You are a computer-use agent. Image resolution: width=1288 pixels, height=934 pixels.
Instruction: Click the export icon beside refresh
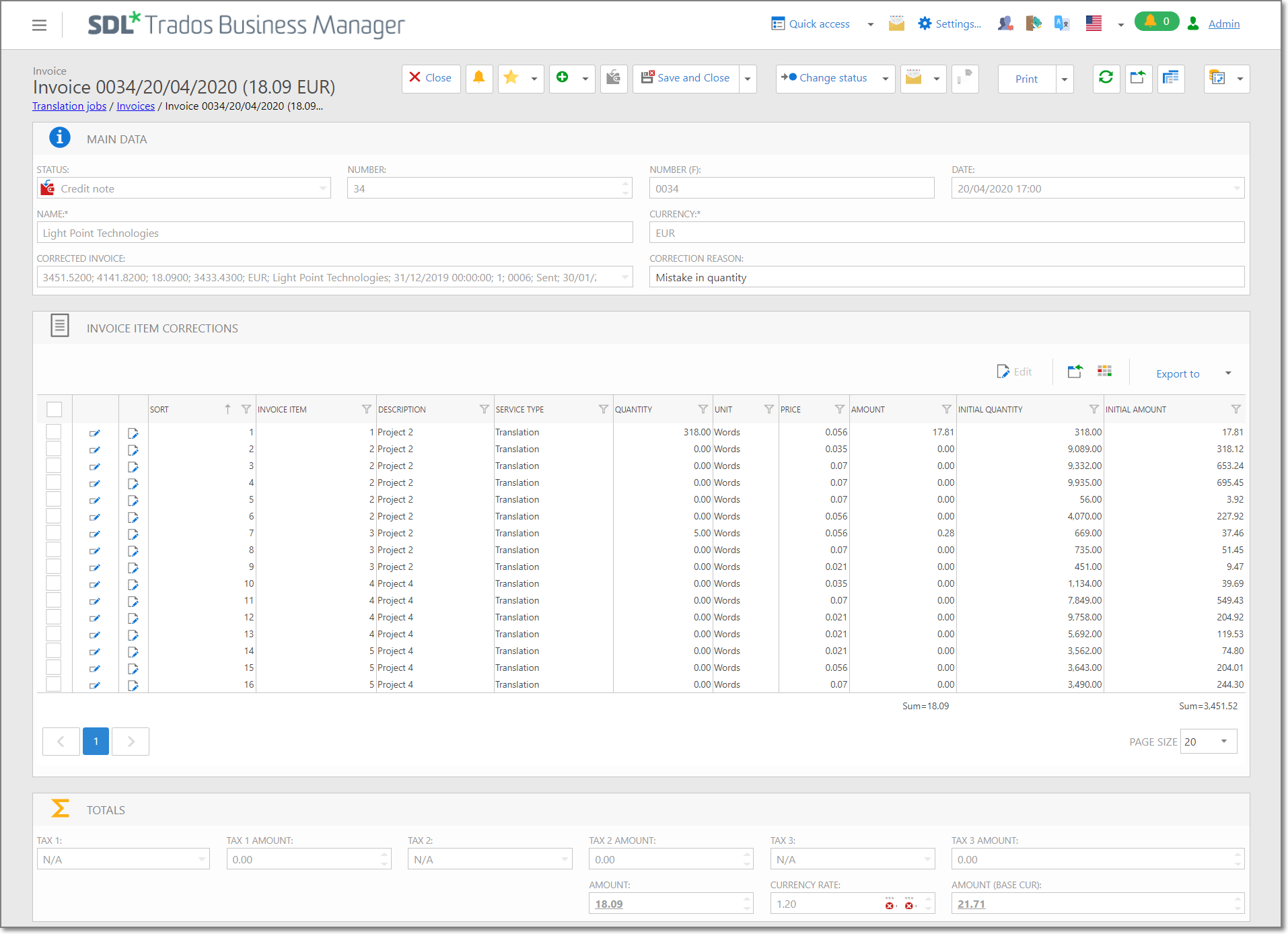tap(1138, 78)
